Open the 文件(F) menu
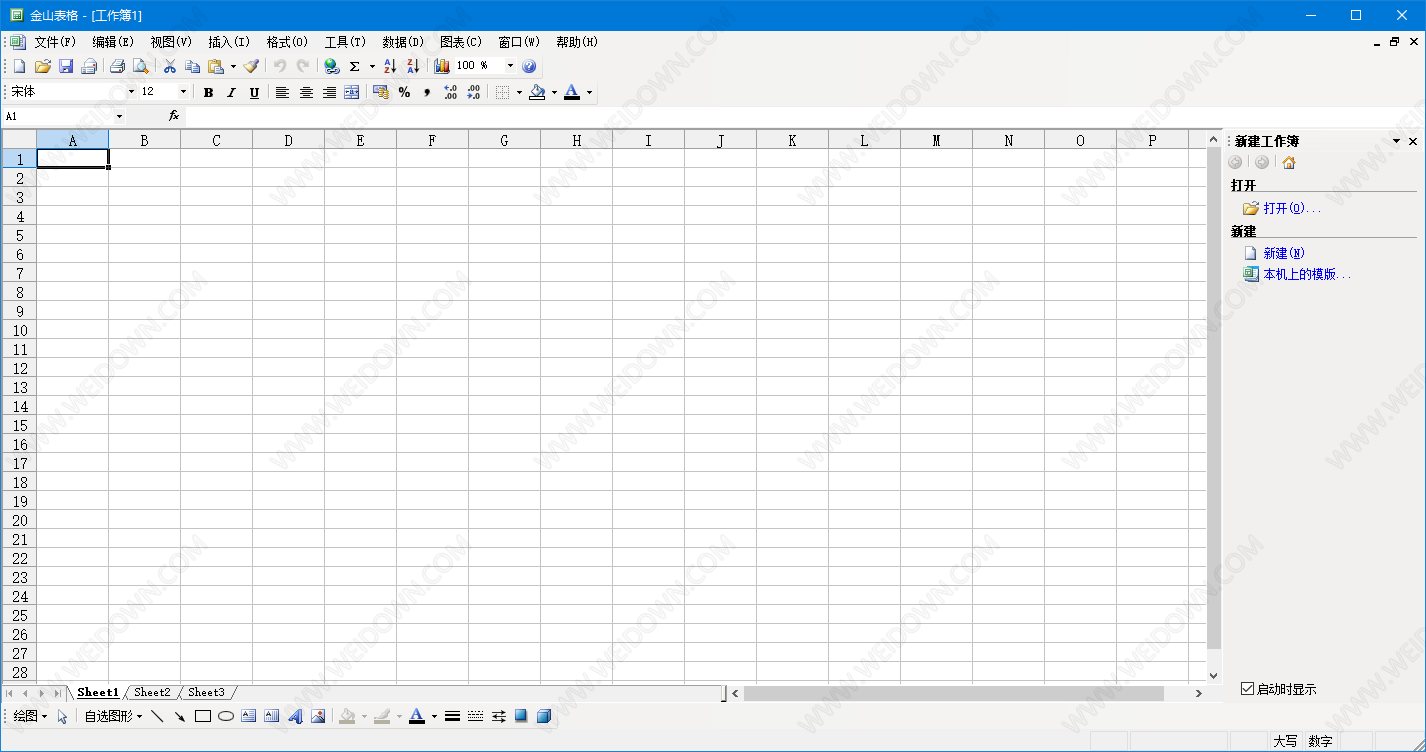 click(x=55, y=42)
